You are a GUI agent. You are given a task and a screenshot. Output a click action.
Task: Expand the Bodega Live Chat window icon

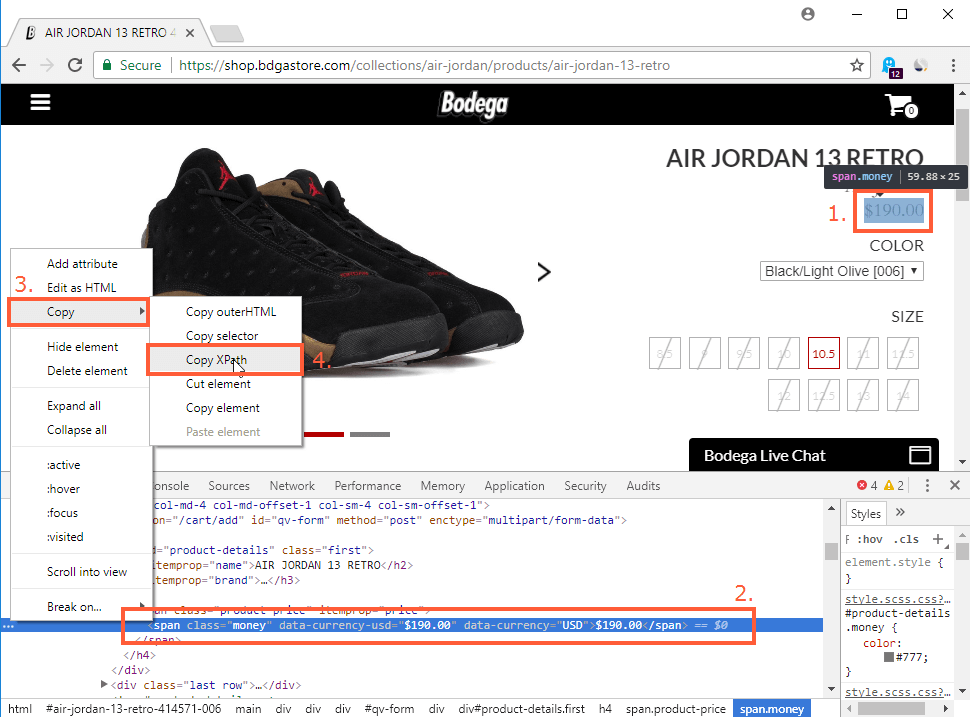[920, 455]
